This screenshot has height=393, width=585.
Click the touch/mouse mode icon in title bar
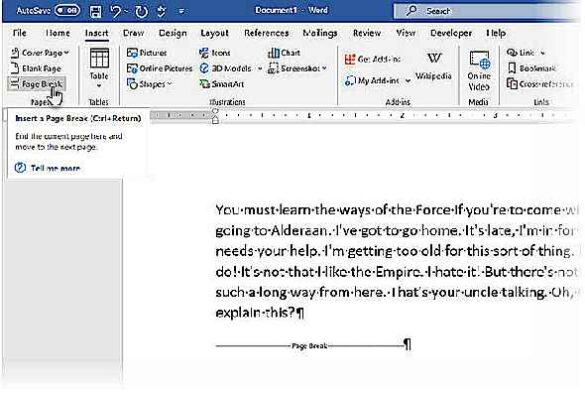(x=161, y=11)
